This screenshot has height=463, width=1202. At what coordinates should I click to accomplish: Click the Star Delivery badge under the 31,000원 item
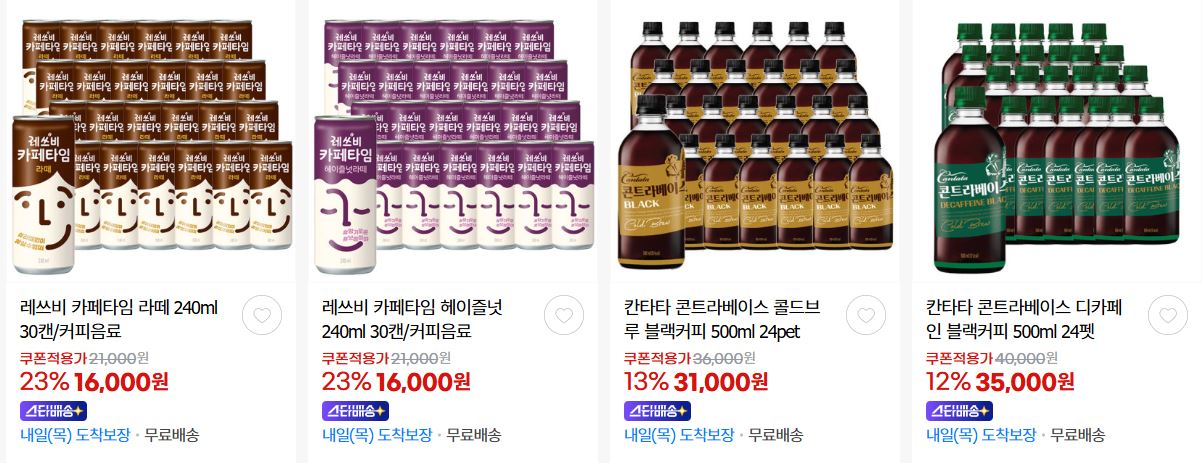coord(657,410)
